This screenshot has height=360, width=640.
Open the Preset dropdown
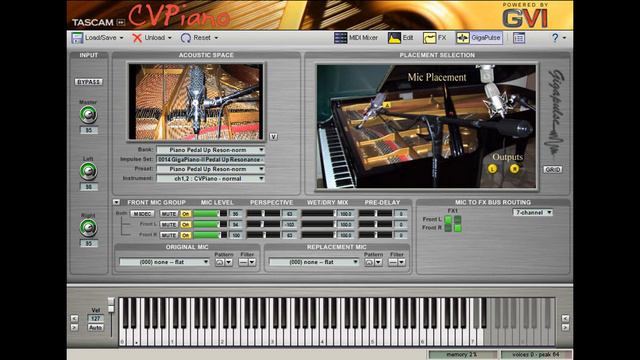(x=211, y=169)
